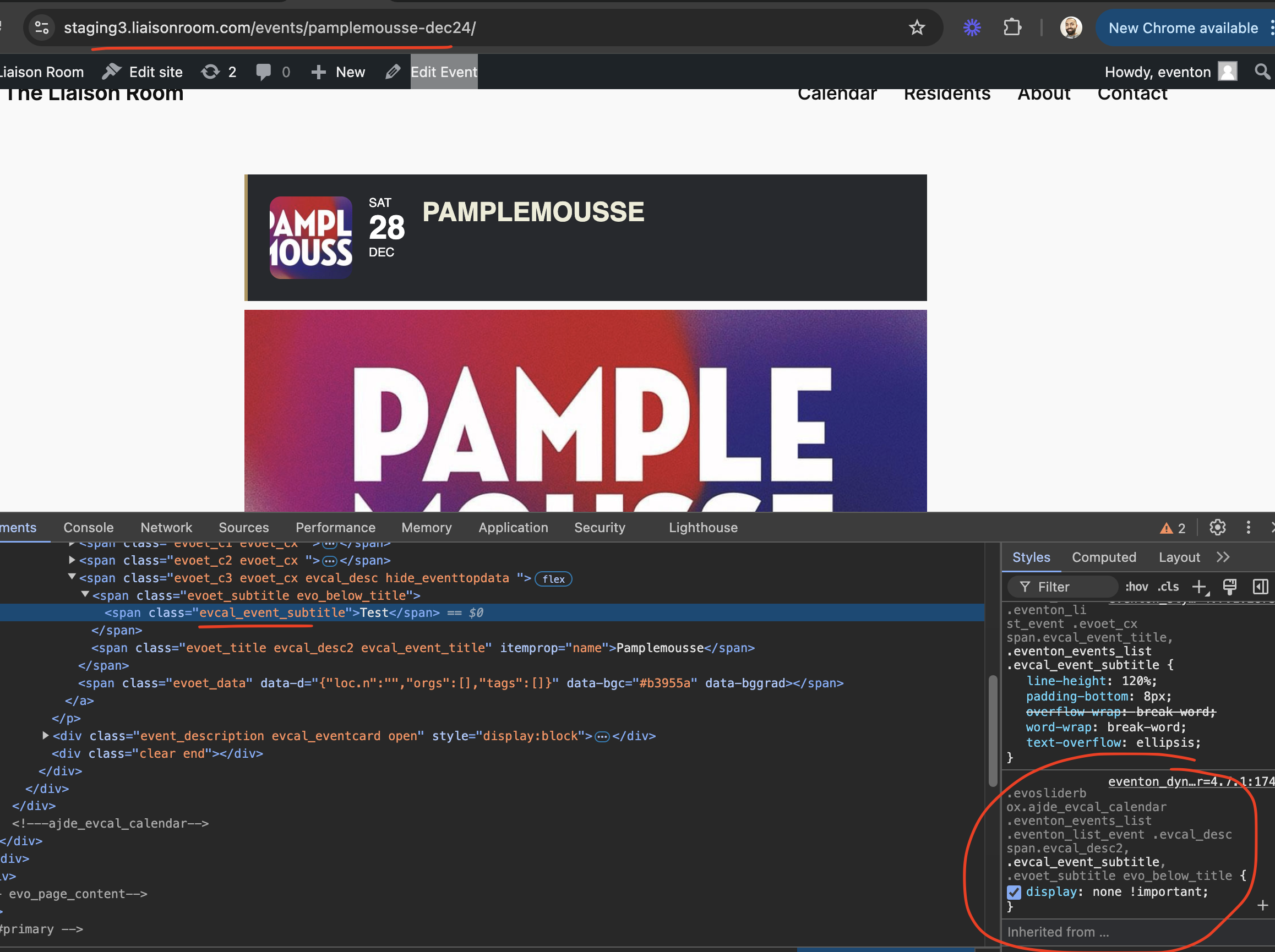Switch to the Network tab
Viewport: 1275px width, 952px height.
point(166,527)
